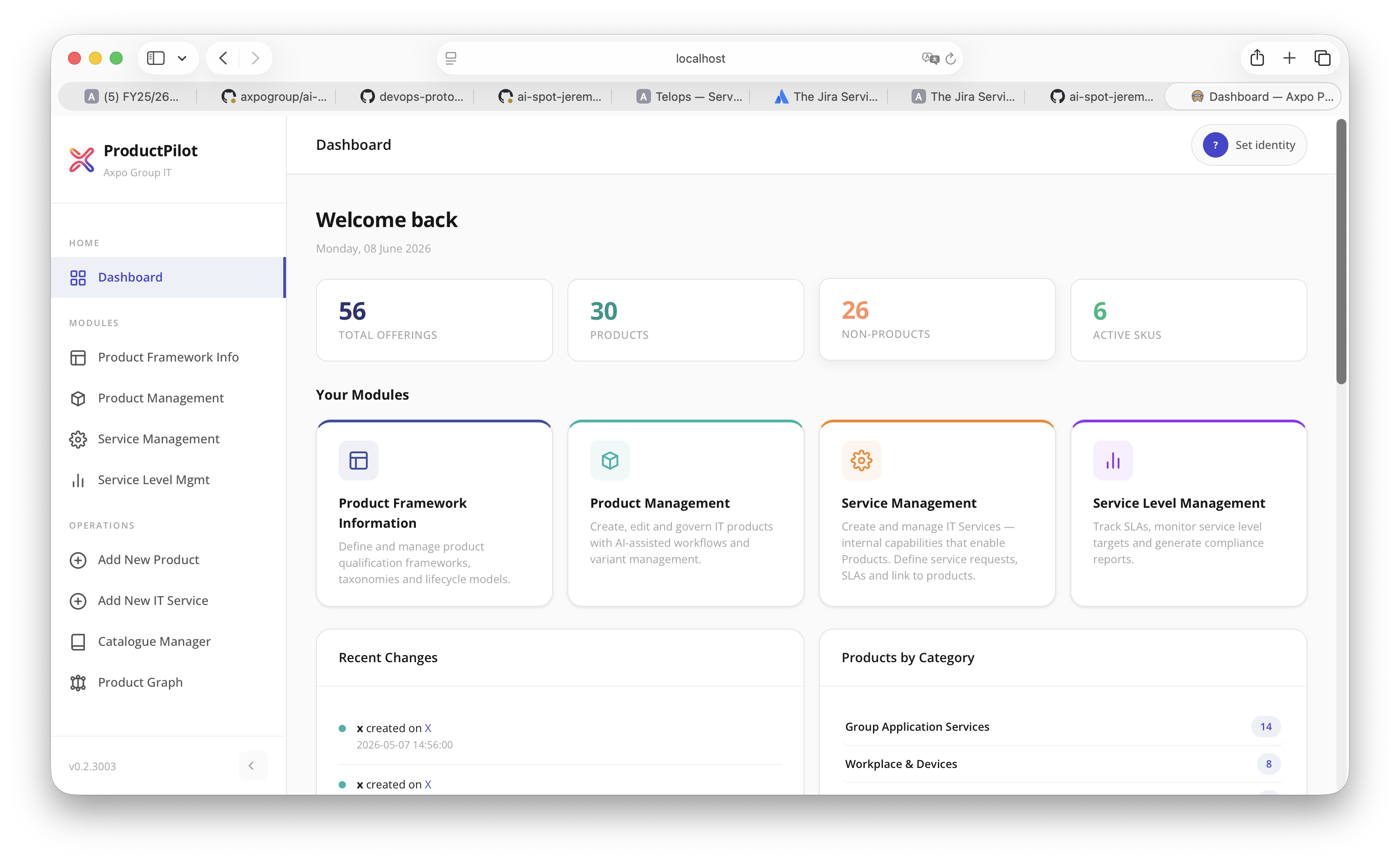Click the X link in second recent change

tap(428, 785)
